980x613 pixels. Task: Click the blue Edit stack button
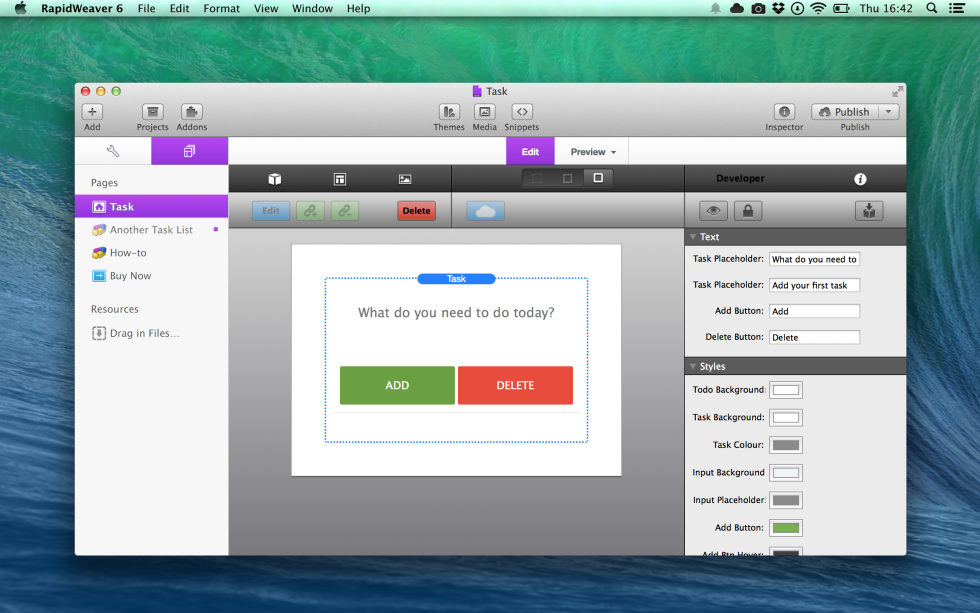271,211
